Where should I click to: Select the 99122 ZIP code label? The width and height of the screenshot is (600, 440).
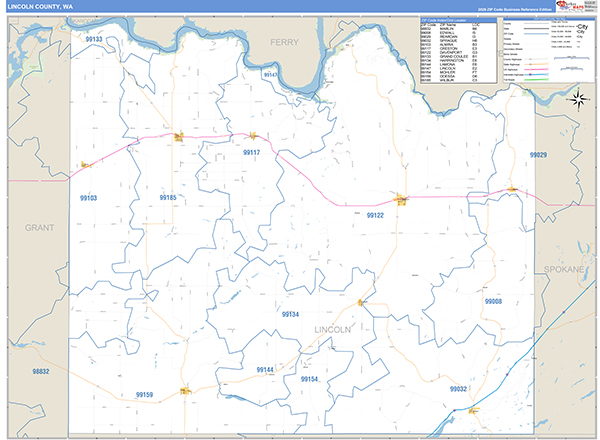point(375,215)
